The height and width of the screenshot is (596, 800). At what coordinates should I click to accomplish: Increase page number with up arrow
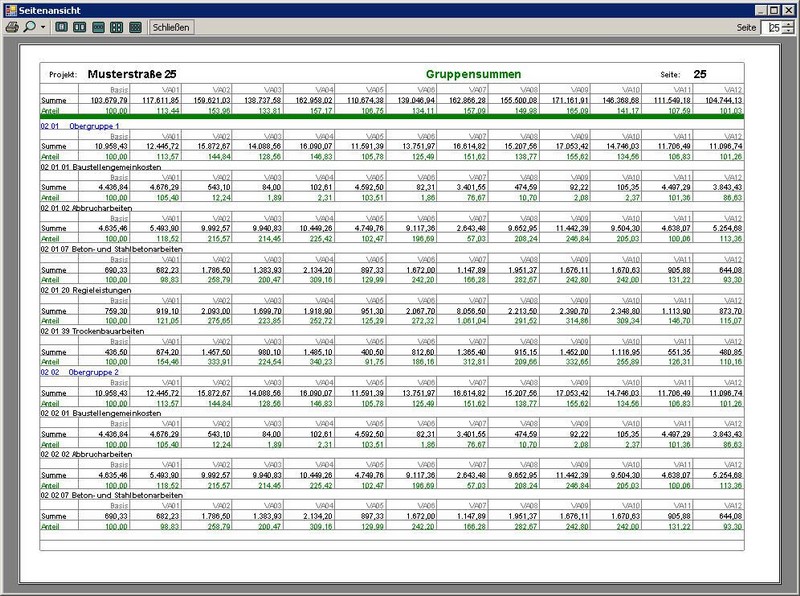pos(789,24)
